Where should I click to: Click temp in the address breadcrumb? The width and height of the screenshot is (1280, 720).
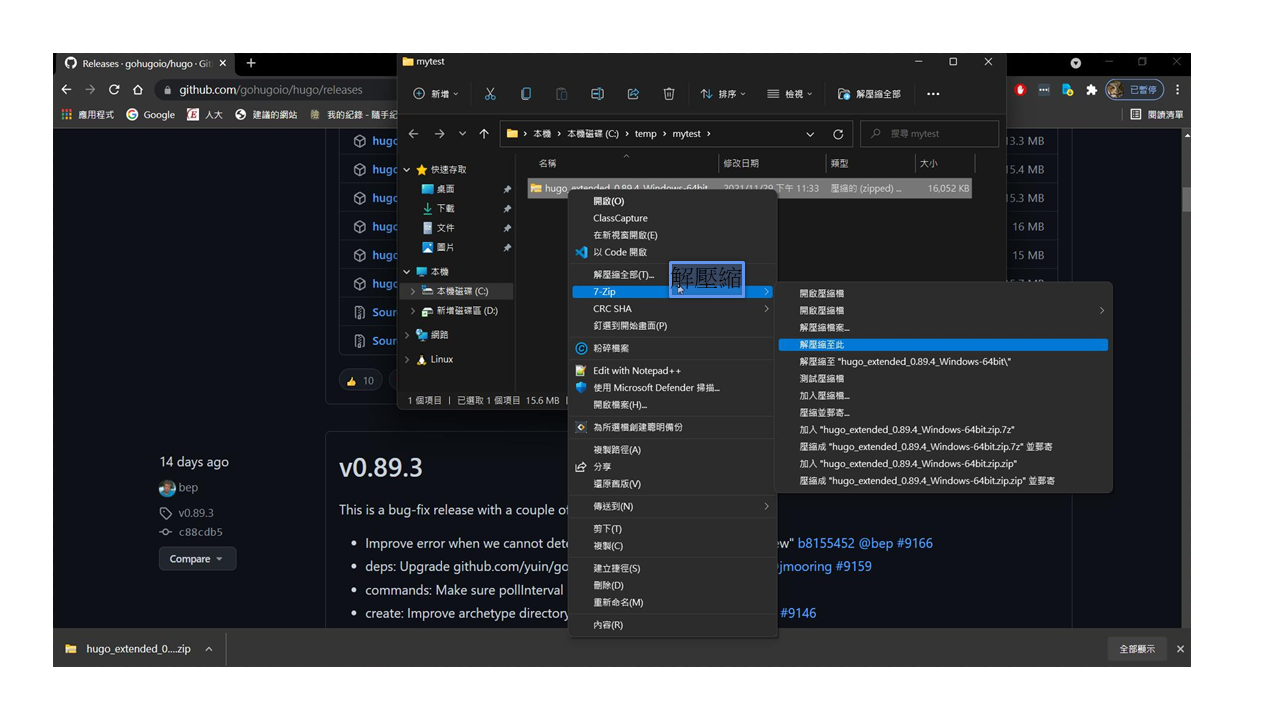tap(646, 134)
